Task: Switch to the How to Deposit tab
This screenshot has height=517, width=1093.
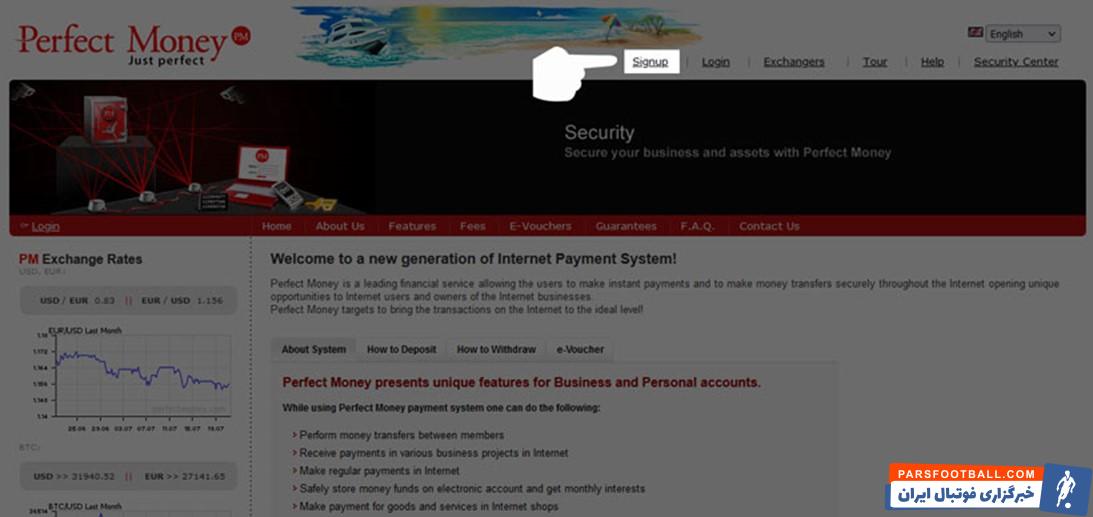Action: [402, 350]
